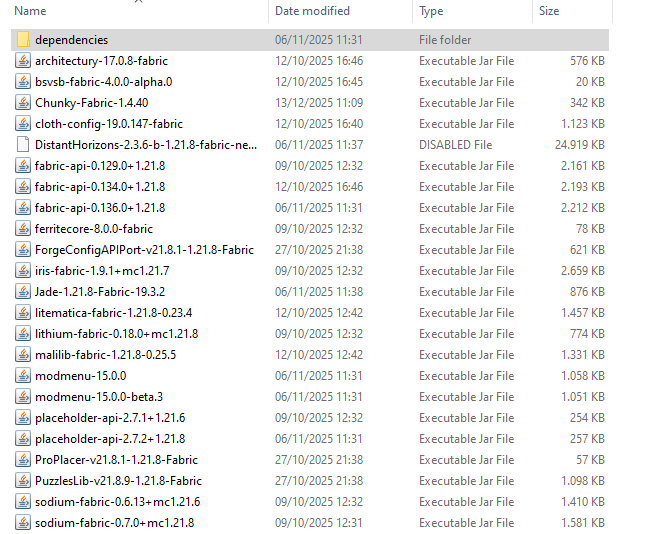Click the jar icon for sodium-fabric-0.7.0+mc1.21.8
This screenshot has height=534, width=657.
pyautogui.click(x=23, y=523)
